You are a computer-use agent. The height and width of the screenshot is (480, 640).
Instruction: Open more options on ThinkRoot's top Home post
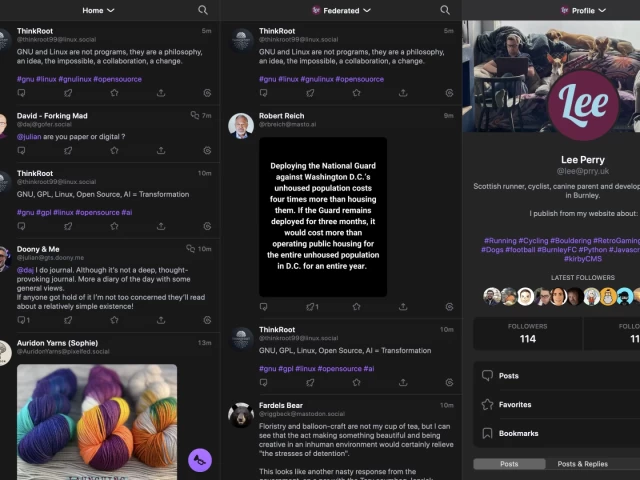click(x=207, y=93)
